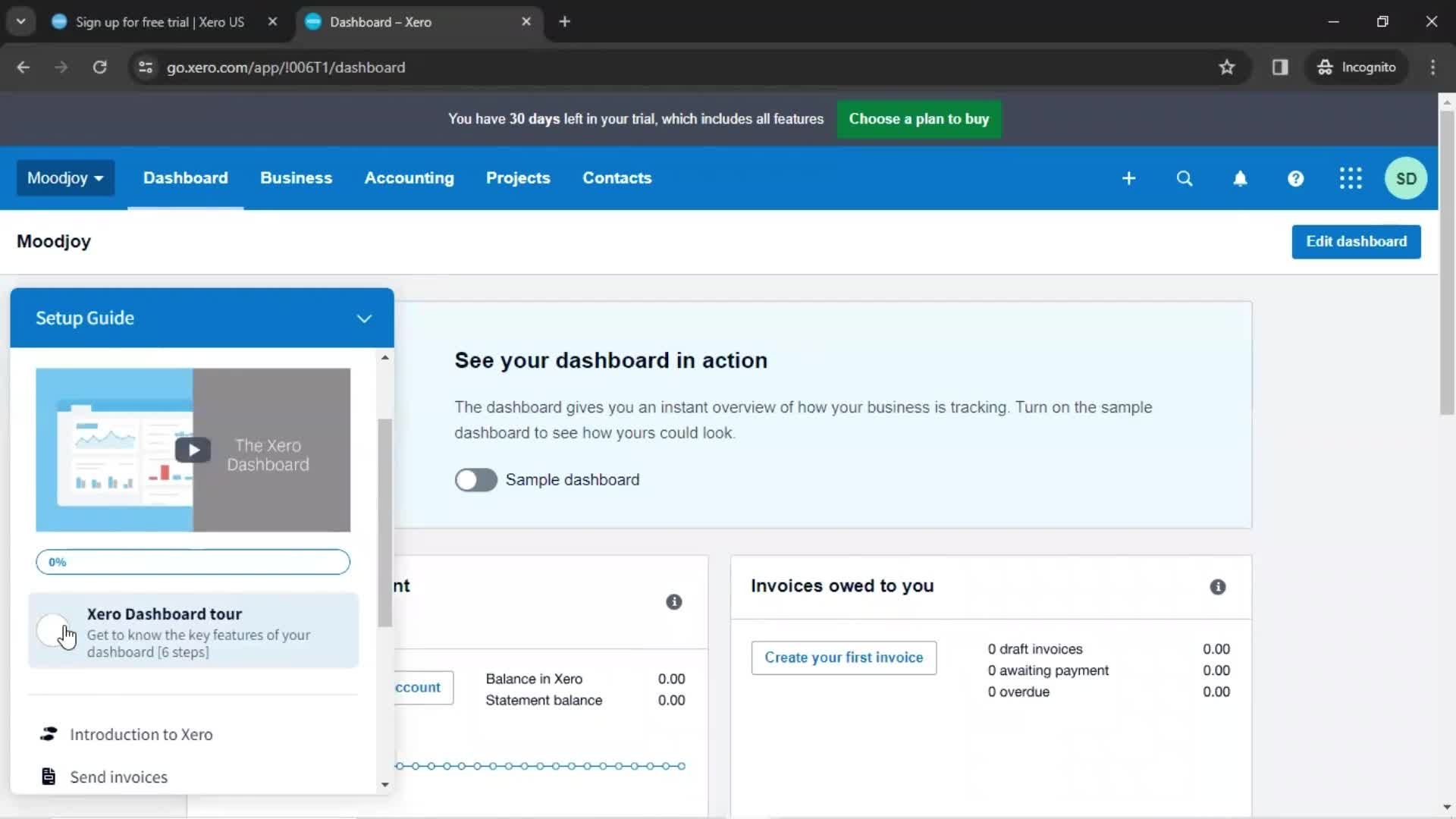Collapse the Setup Guide panel chevron
Screen dimensions: 1456x819
(x=364, y=318)
